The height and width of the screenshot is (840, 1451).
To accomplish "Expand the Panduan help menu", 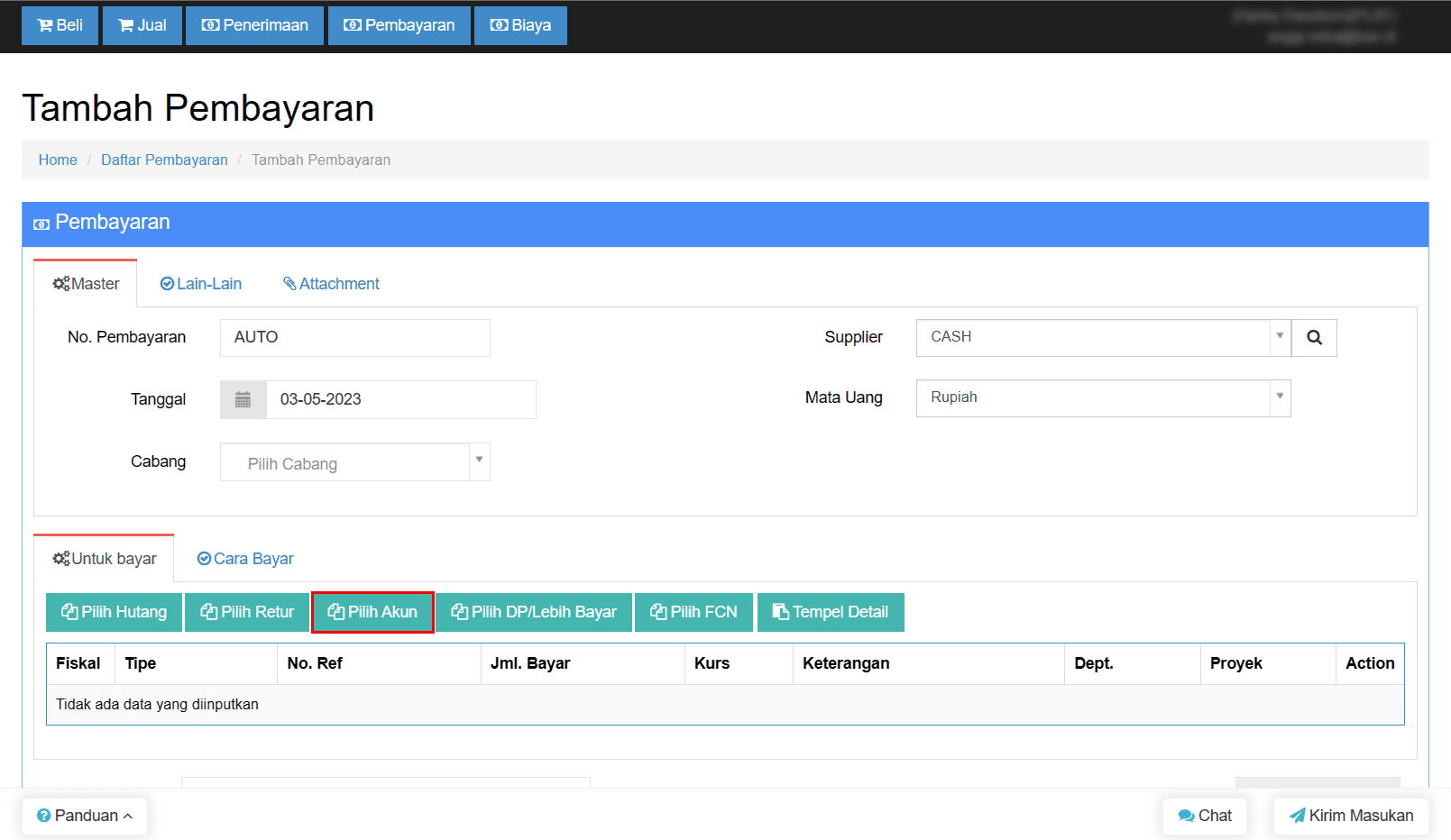I will click(x=85, y=816).
